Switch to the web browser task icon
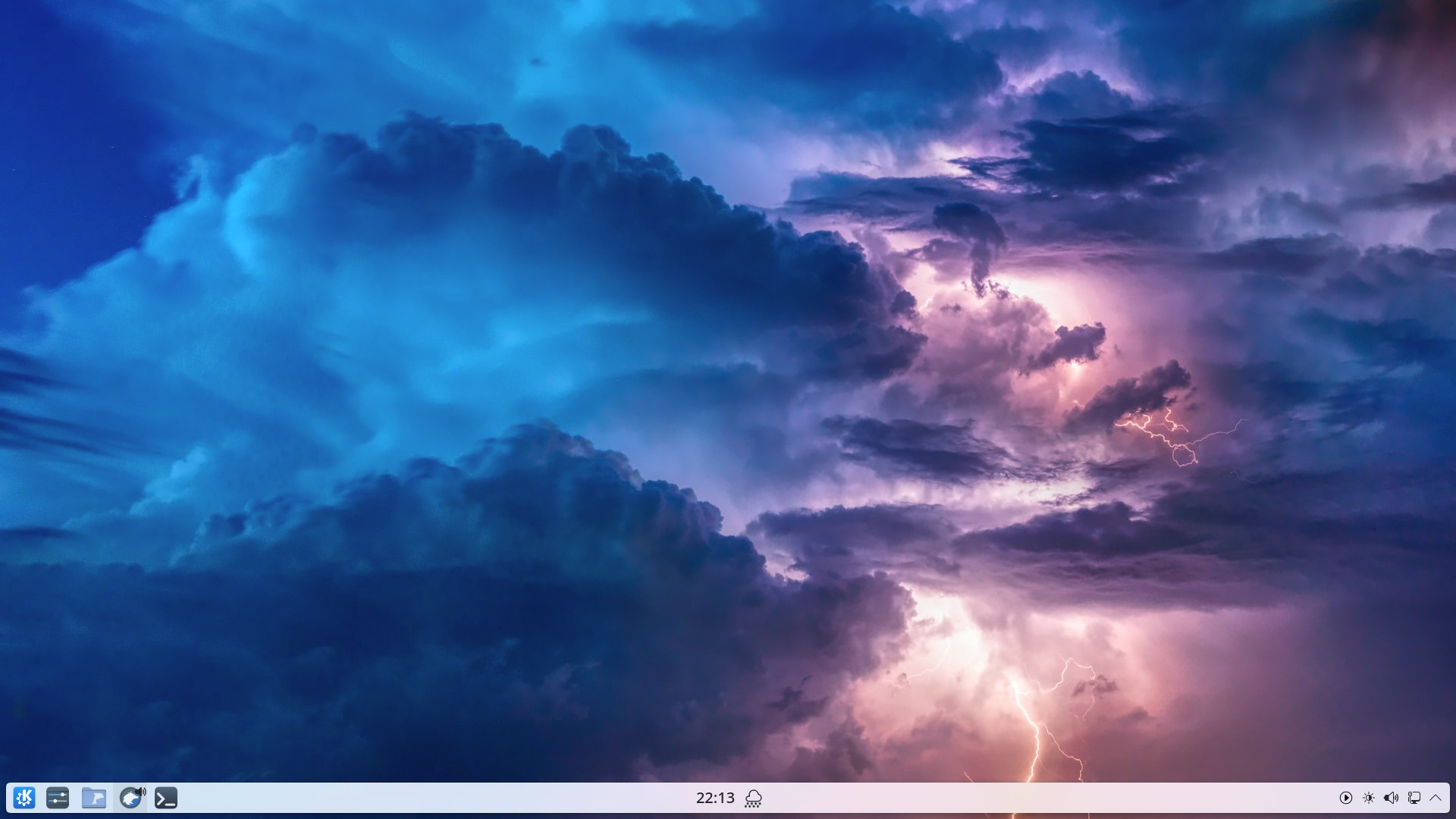The height and width of the screenshot is (819, 1456). click(130, 799)
